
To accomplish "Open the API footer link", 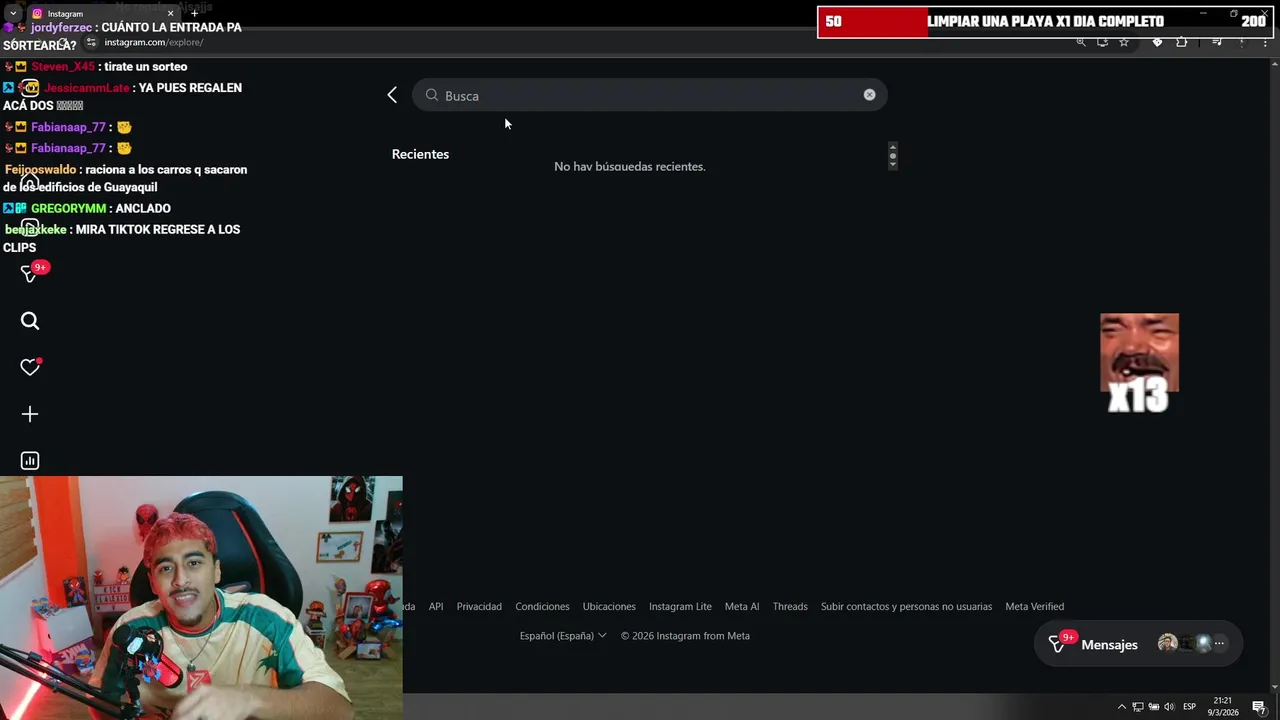I will click(436, 607).
